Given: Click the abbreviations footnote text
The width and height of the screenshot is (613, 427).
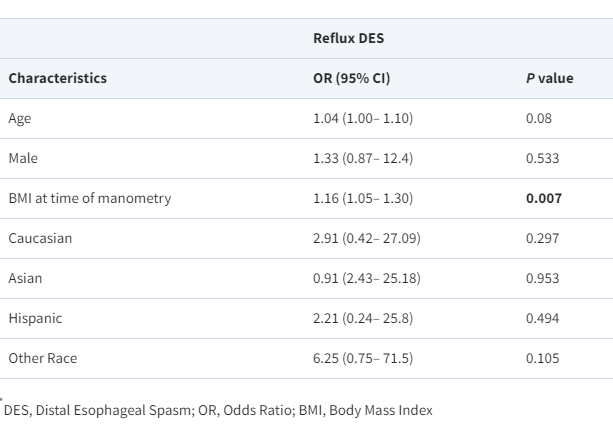Looking at the screenshot, I should [219, 409].
